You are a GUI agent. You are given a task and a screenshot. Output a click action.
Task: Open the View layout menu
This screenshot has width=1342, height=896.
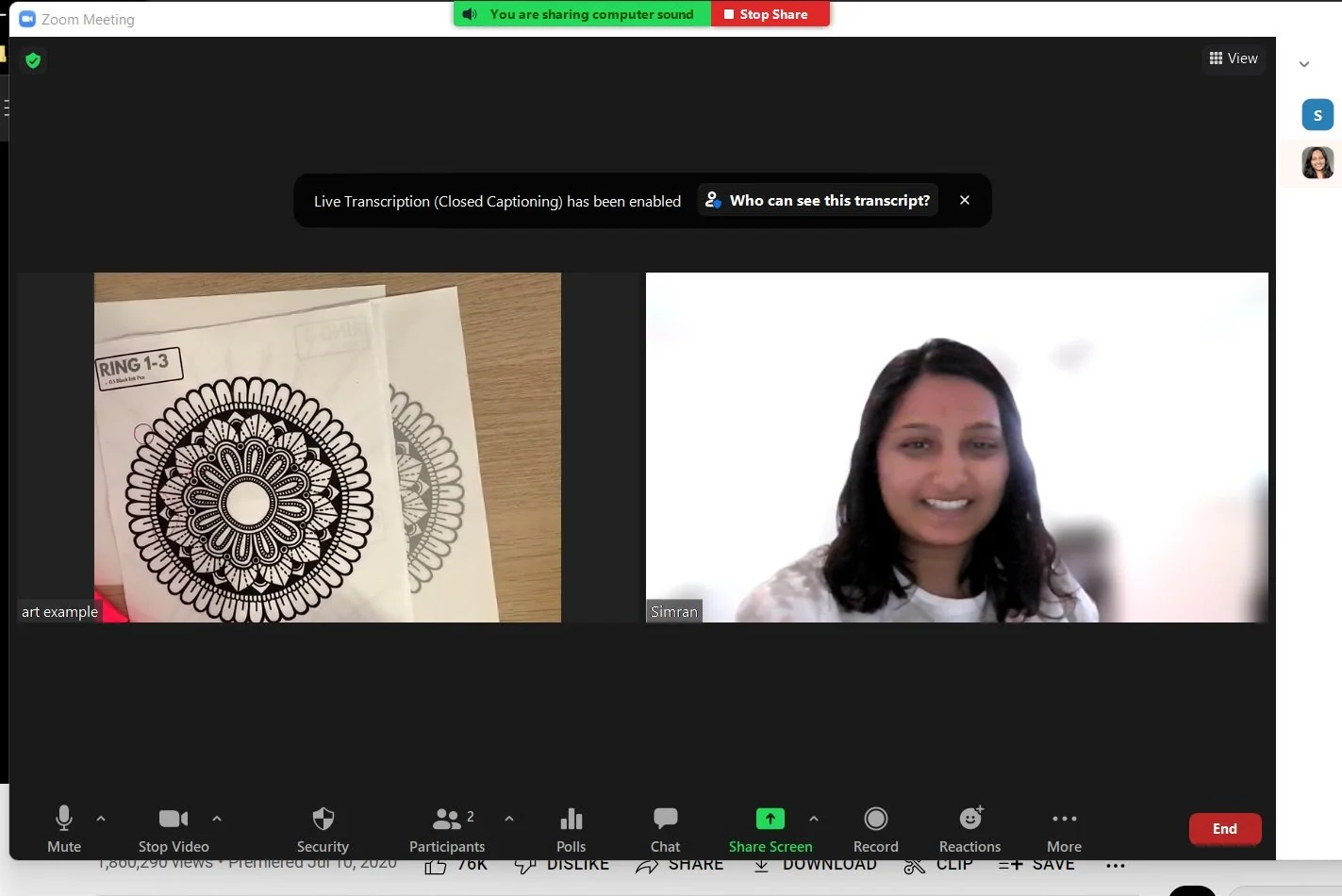1234,58
